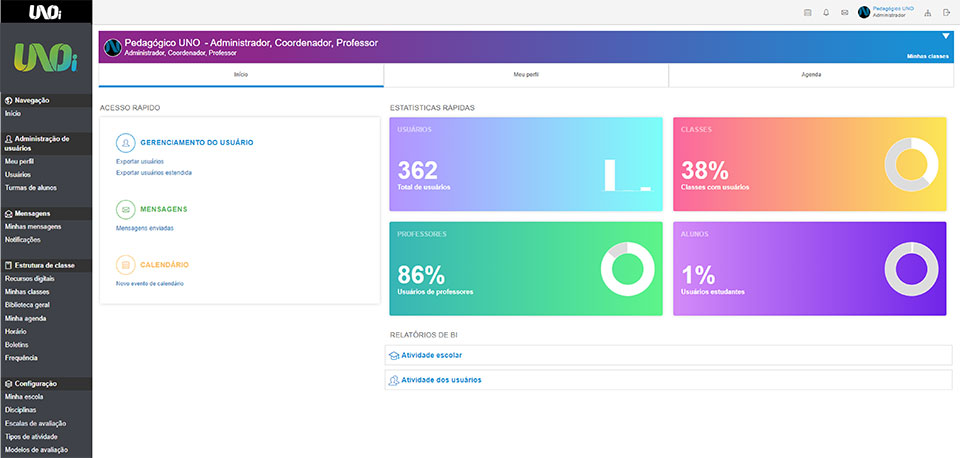Open Disciplinas in sidebar

click(x=20, y=410)
